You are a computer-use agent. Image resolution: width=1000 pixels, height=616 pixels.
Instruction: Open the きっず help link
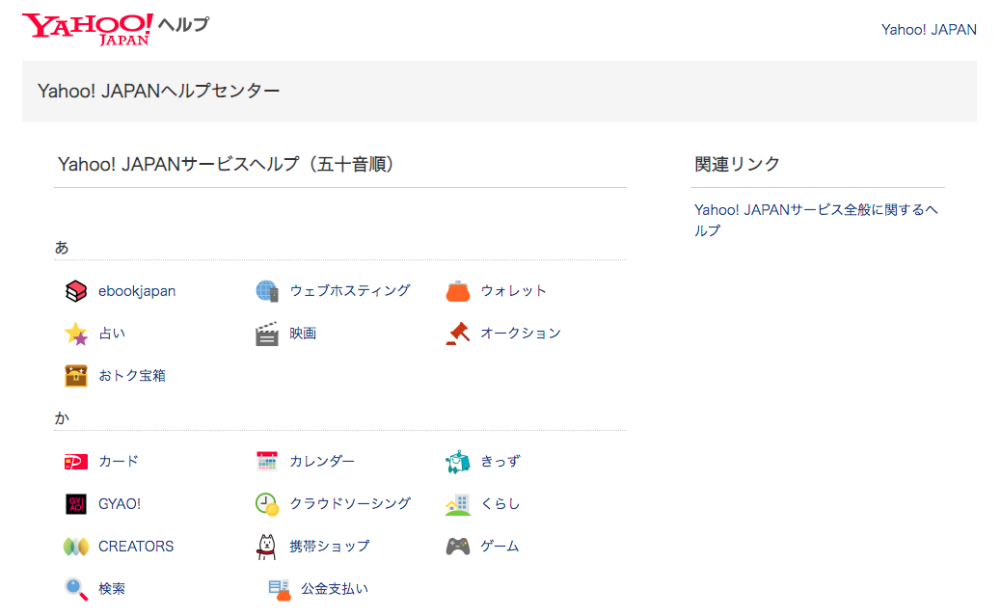(x=501, y=461)
